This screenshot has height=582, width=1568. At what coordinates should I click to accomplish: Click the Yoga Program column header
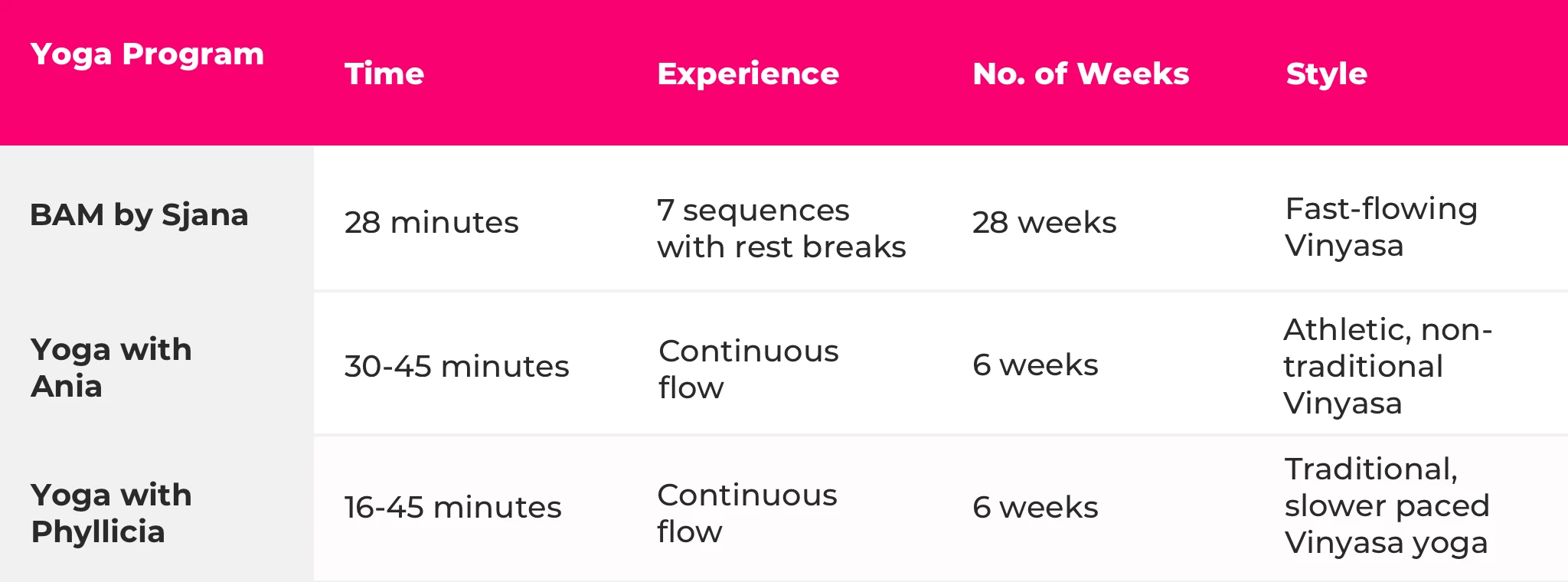tap(147, 54)
